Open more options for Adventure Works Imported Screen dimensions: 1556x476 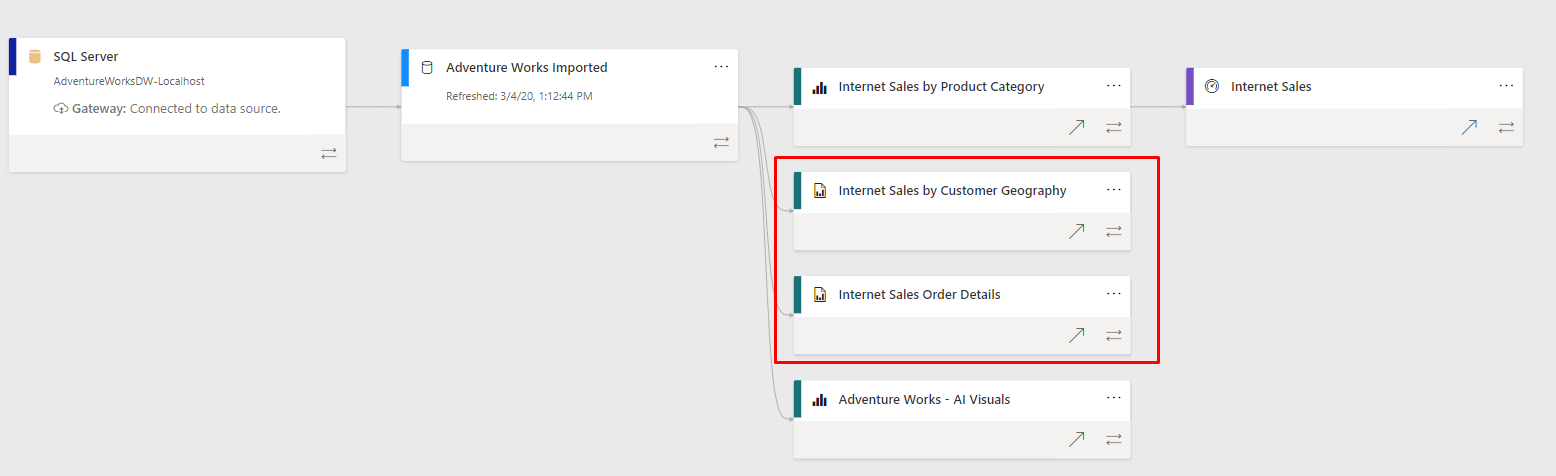click(721, 67)
